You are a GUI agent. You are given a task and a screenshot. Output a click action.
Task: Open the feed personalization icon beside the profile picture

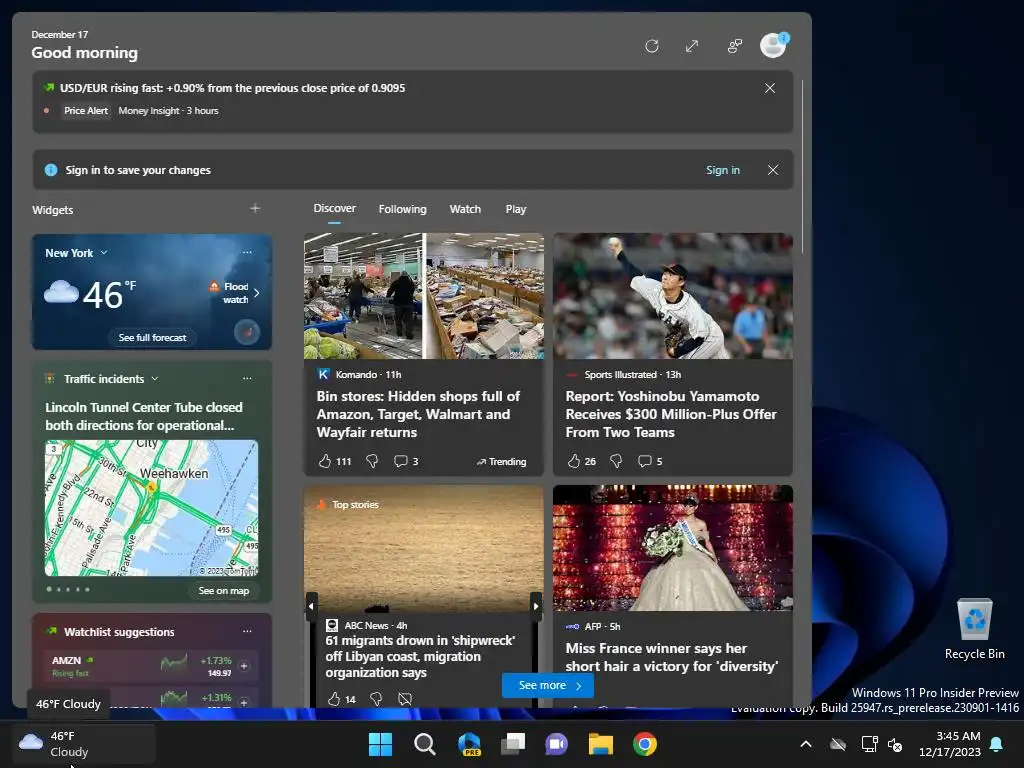coord(735,46)
